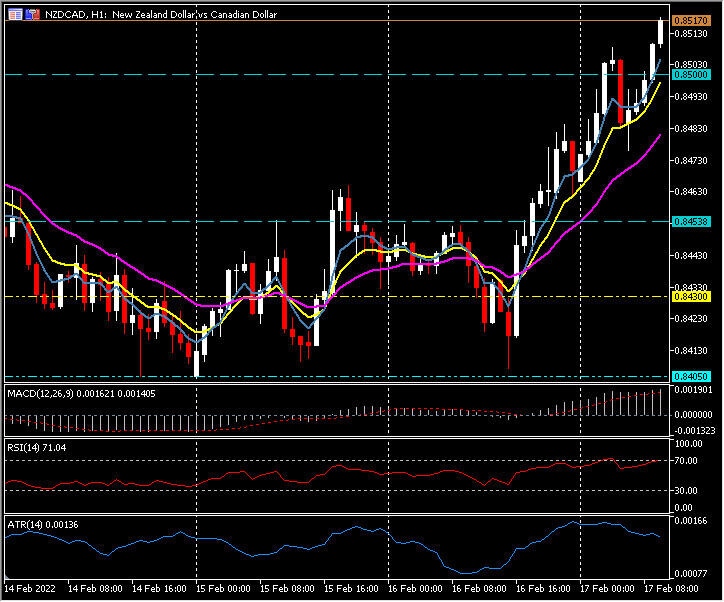Click the 14 Feb 08:00 time label
This screenshot has height=602, width=724.
[x=95, y=589]
